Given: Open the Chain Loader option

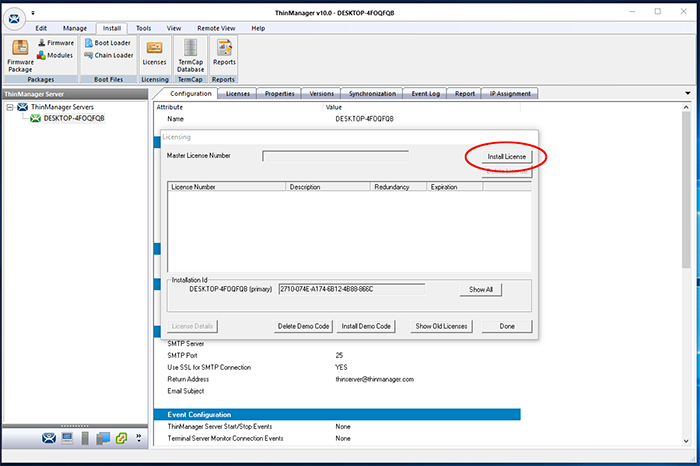Looking at the screenshot, I should pos(109,55).
